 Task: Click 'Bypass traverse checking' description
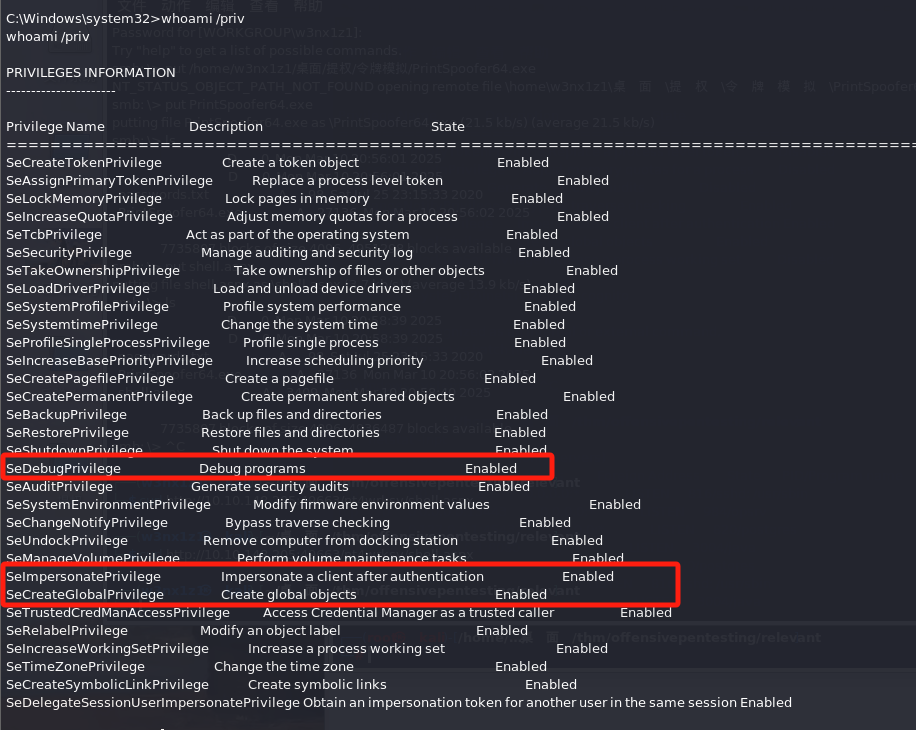click(x=308, y=523)
